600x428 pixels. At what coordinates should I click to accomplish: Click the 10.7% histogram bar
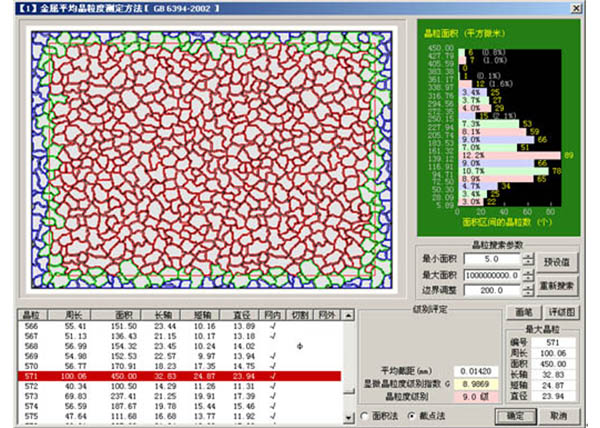click(504, 171)
